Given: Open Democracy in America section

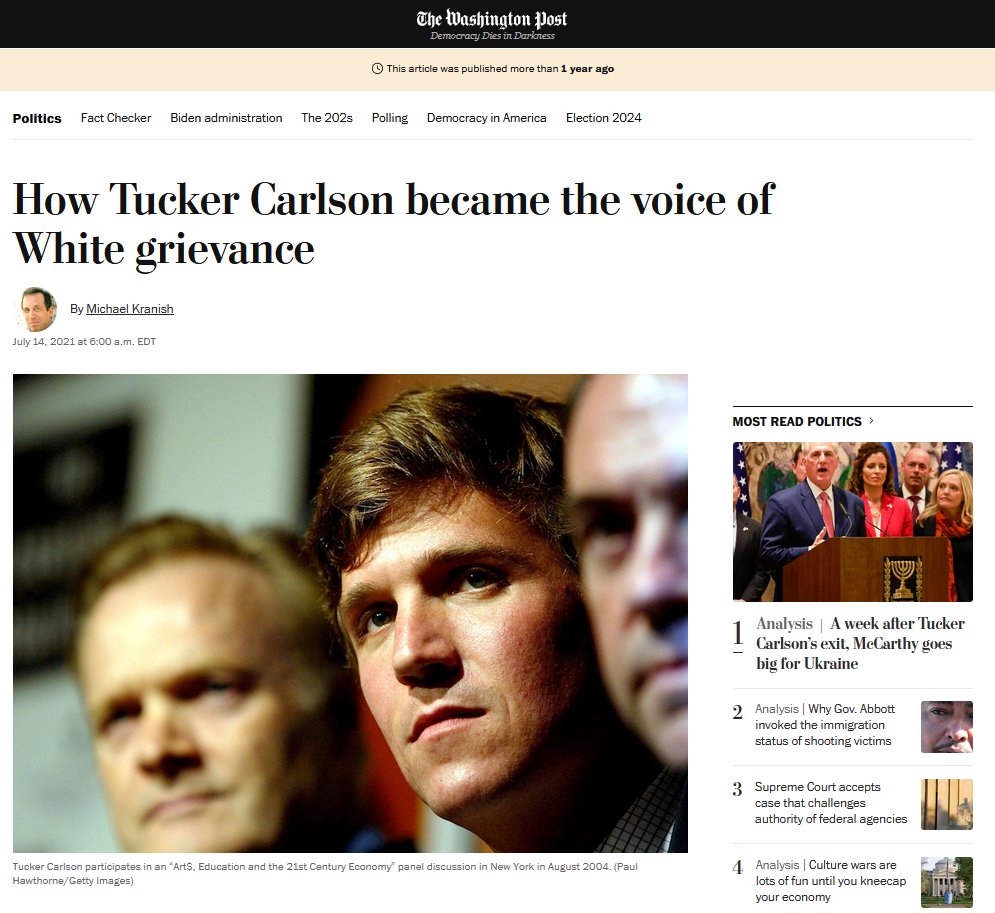Looking at the screenshot, I should (487, 118).
